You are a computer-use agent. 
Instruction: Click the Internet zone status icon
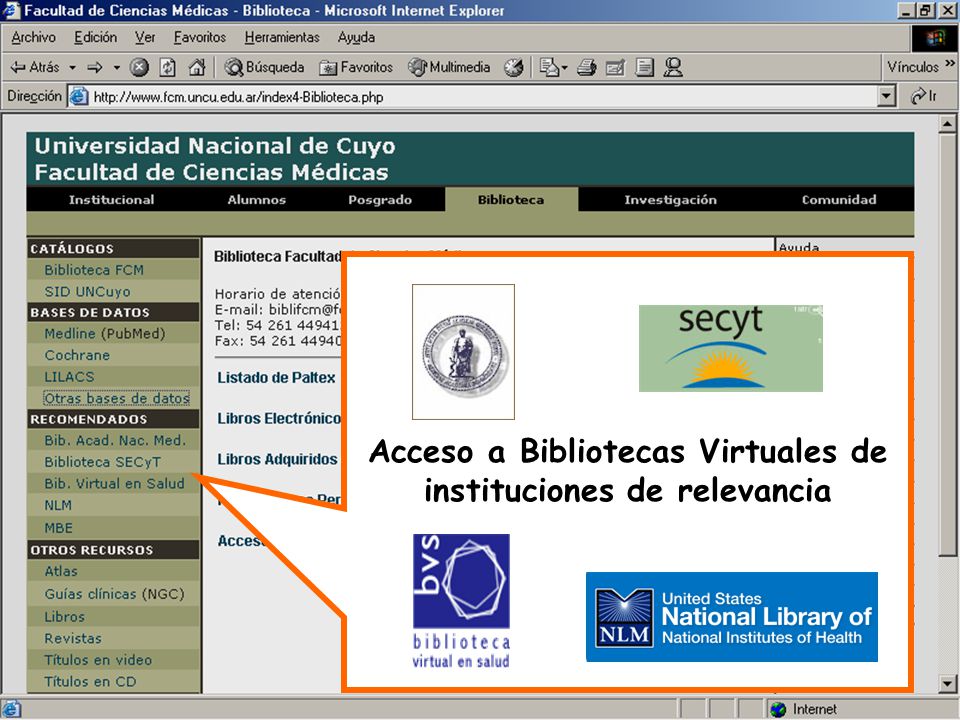click(x=778, y=709)
